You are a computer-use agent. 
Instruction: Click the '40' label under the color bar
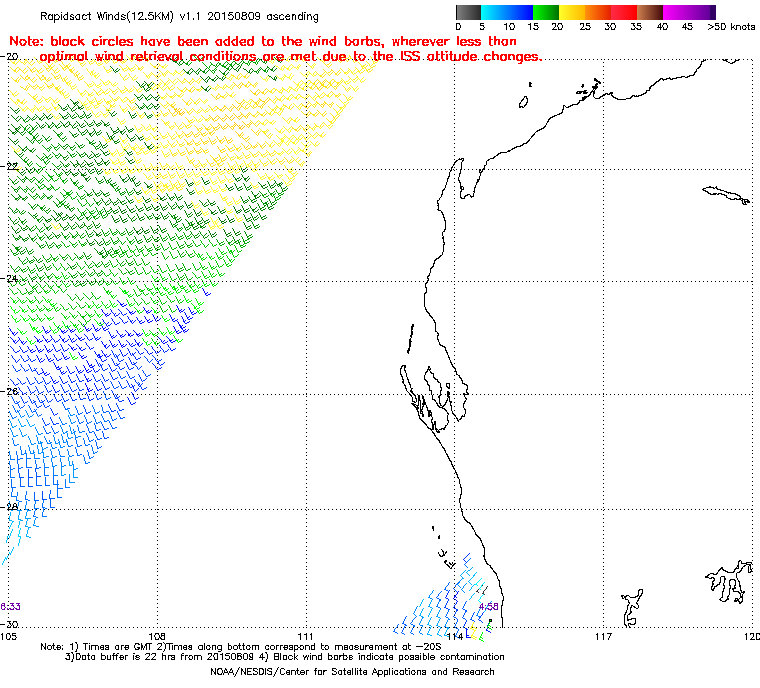662,27
